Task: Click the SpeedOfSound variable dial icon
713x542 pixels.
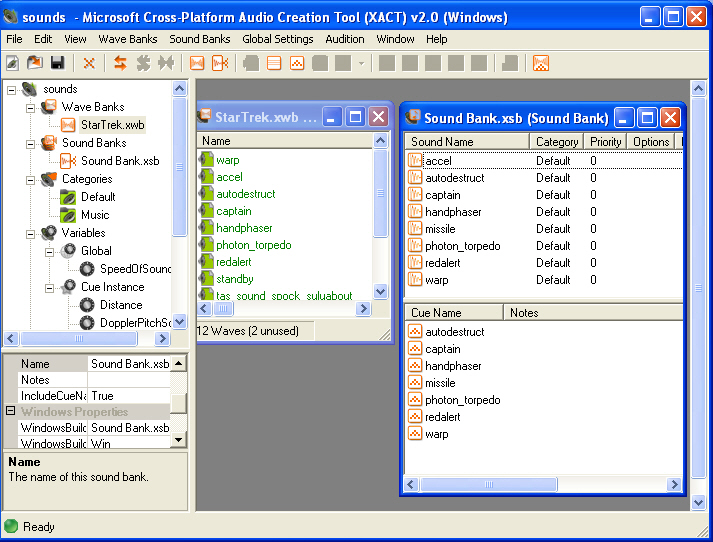Action: pos(87,269)
